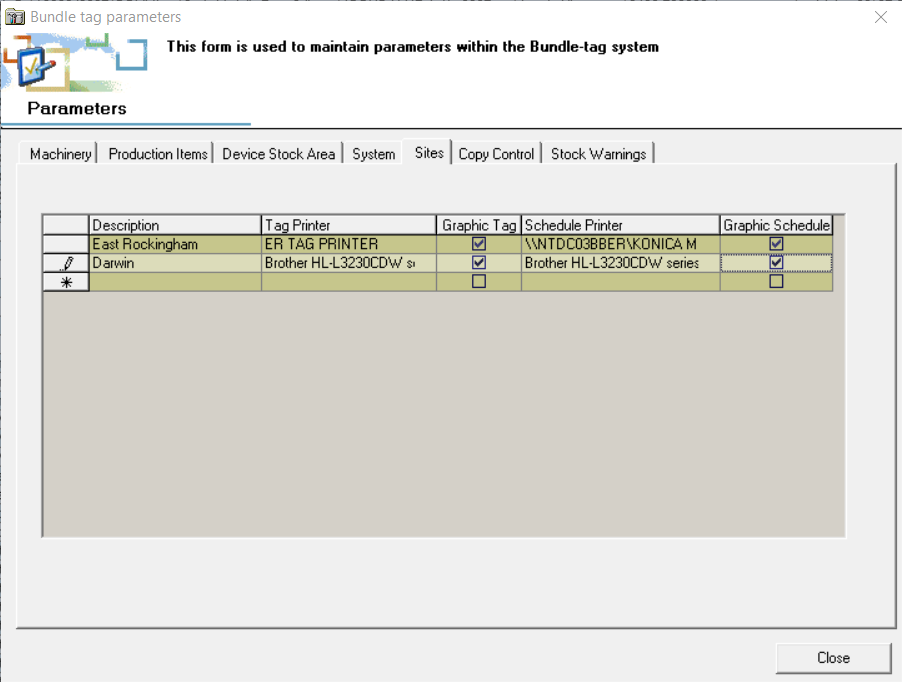The width and height of the screenshot is (902, 682).
Task: Check Graphic Tag on the empty new row
Action: coord(478,281)
